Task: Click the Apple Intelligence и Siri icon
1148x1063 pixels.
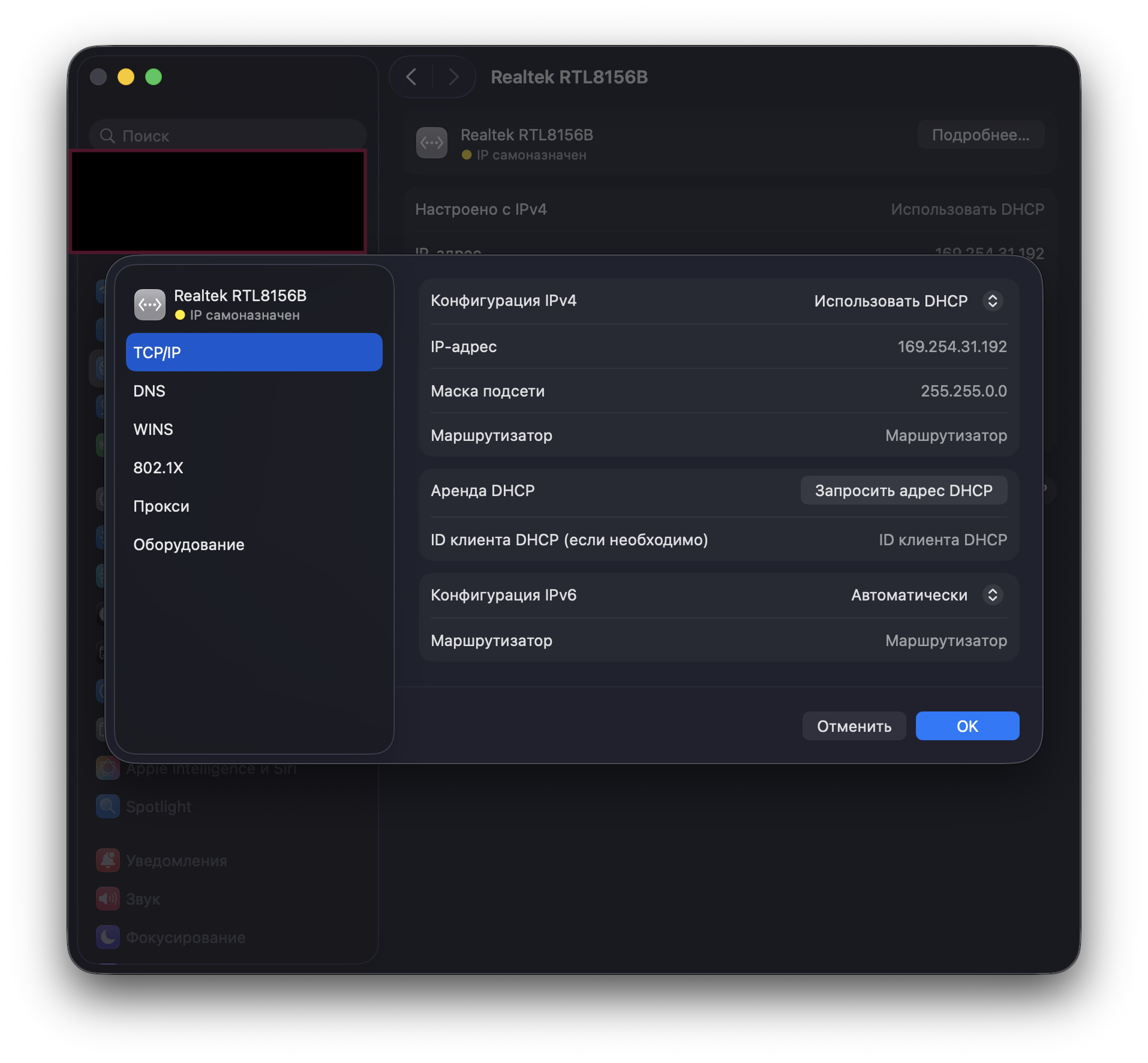Action: (x=108, y=768)
